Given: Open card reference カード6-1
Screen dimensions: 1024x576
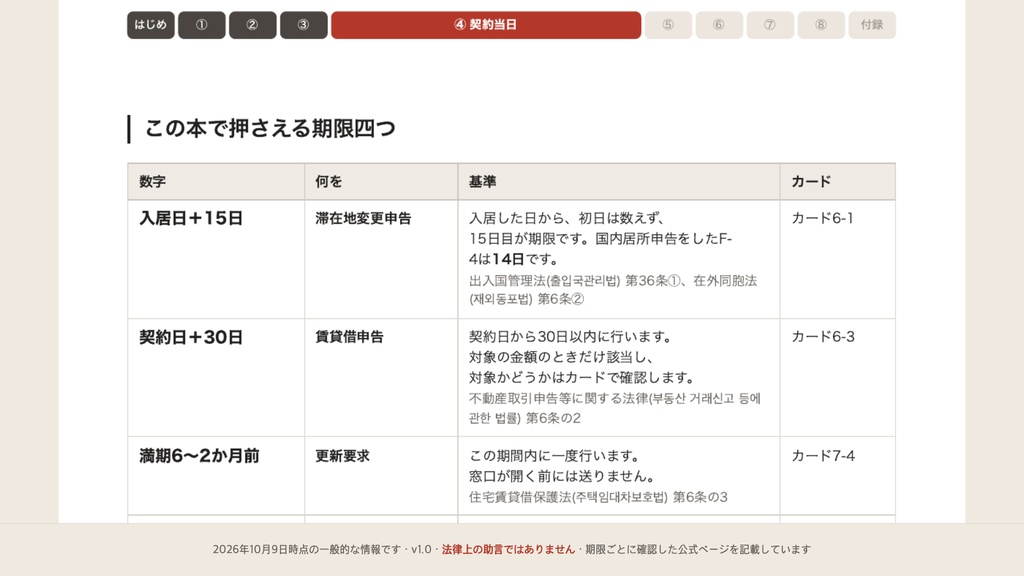Looking at the screenshot, I should (822, 218).
